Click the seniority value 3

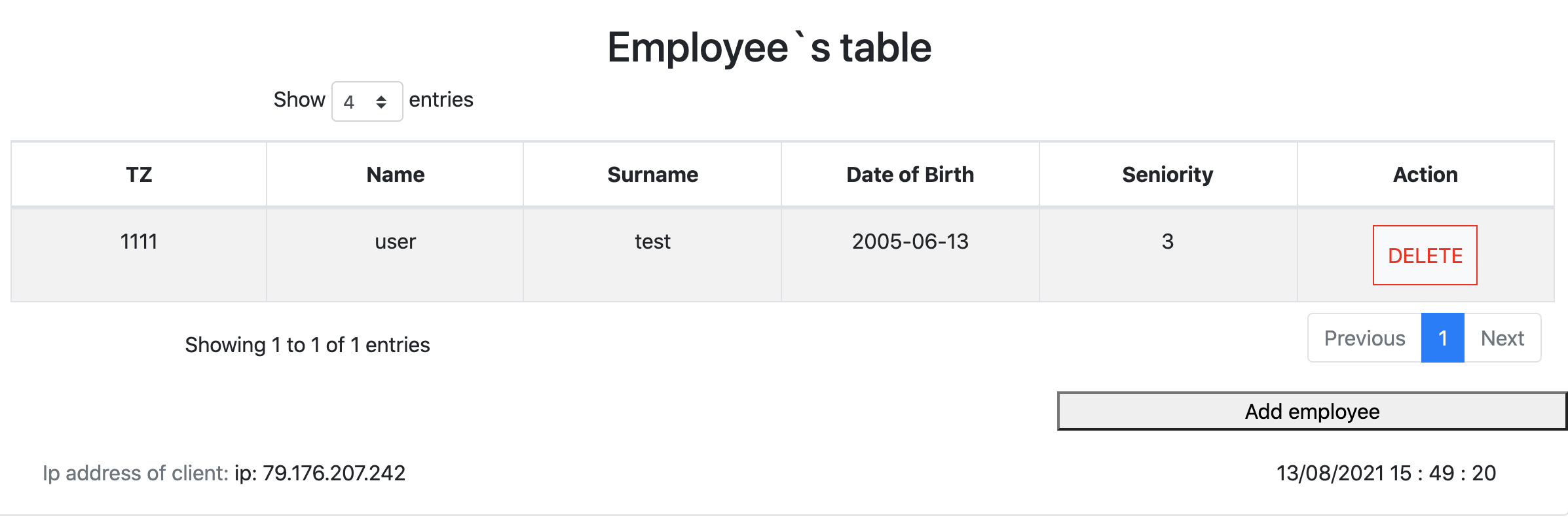1167,241
